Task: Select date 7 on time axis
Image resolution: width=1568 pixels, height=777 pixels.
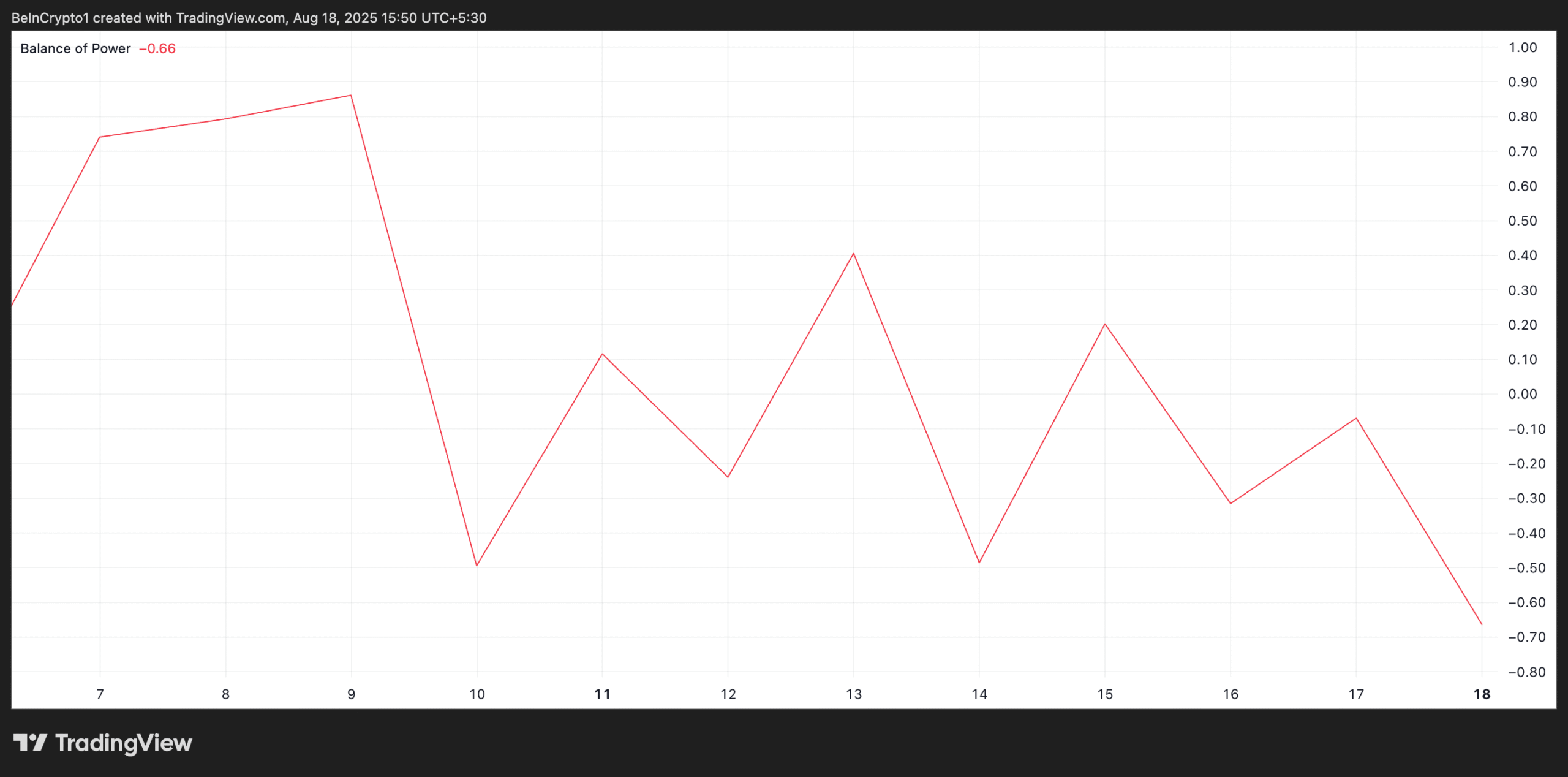Action: tap(100, 694)
